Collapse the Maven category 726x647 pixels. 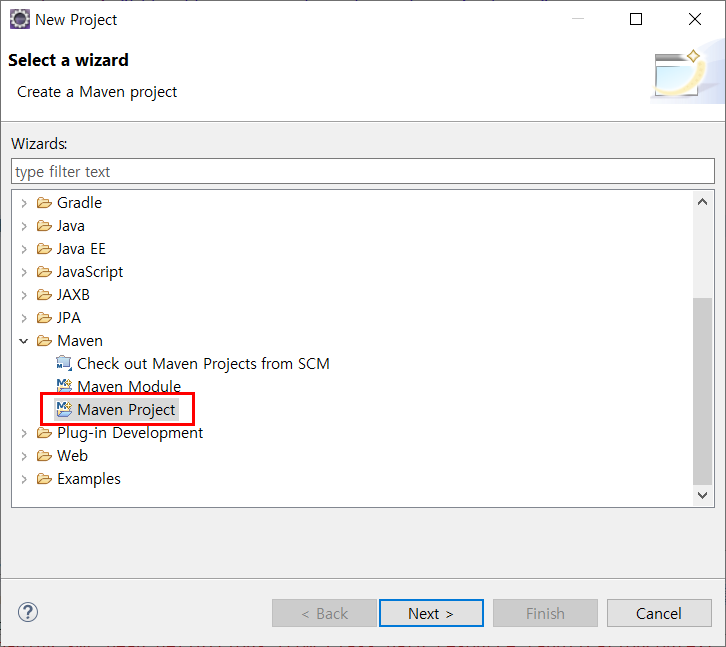(x=24, y=341)
